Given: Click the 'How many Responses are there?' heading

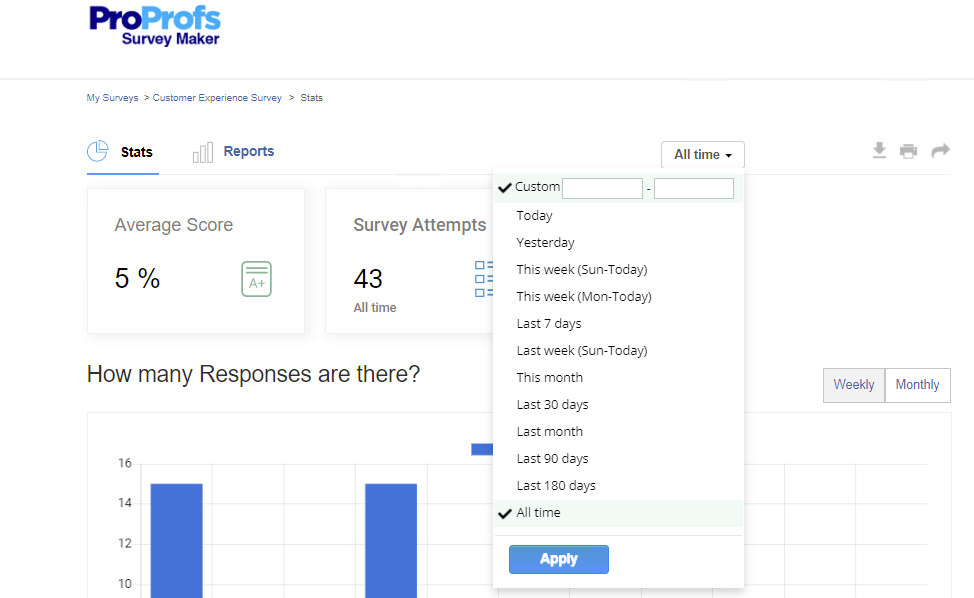Looking at the screenshot, I should 253,374.
